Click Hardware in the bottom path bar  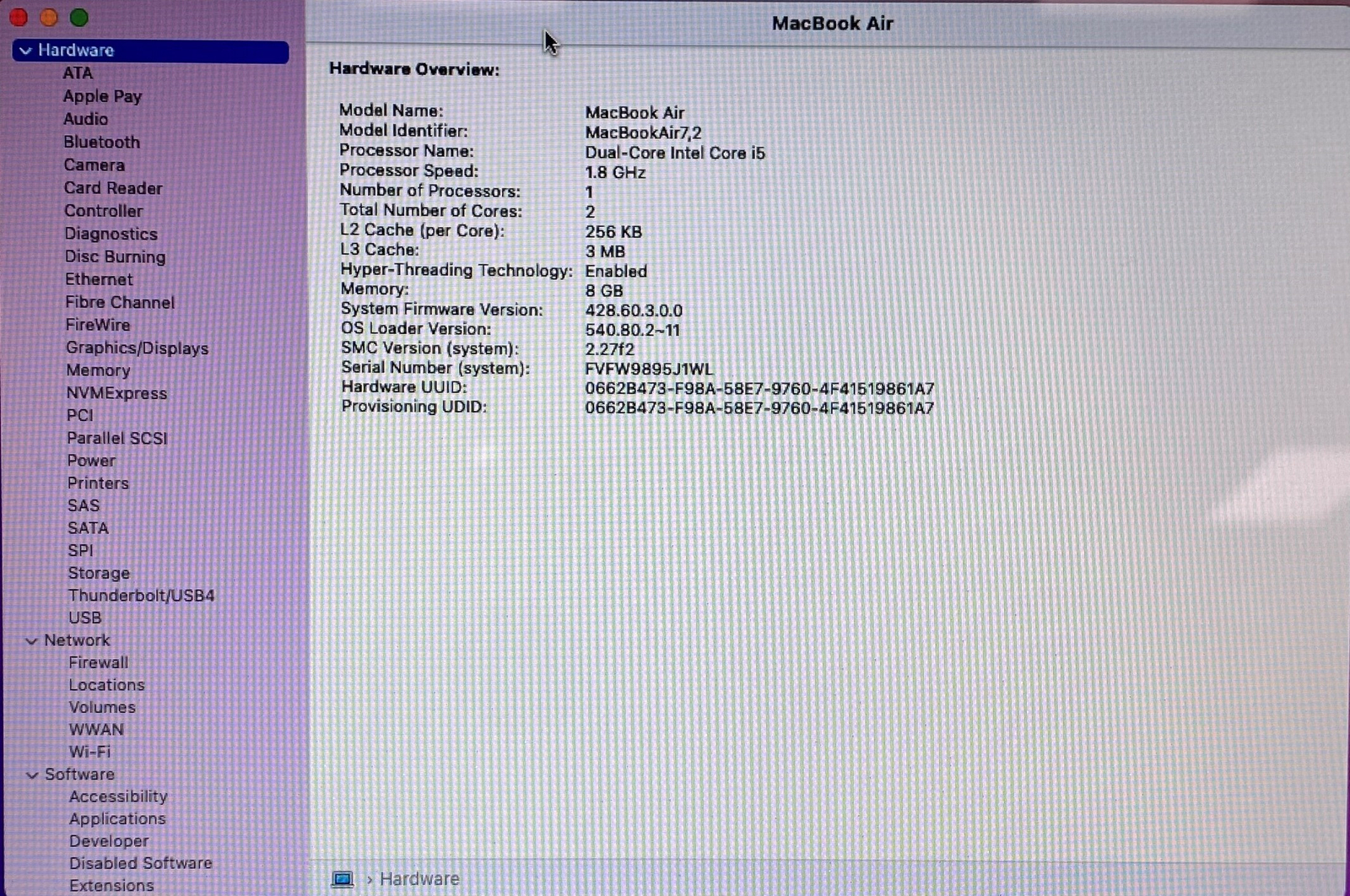419,879
